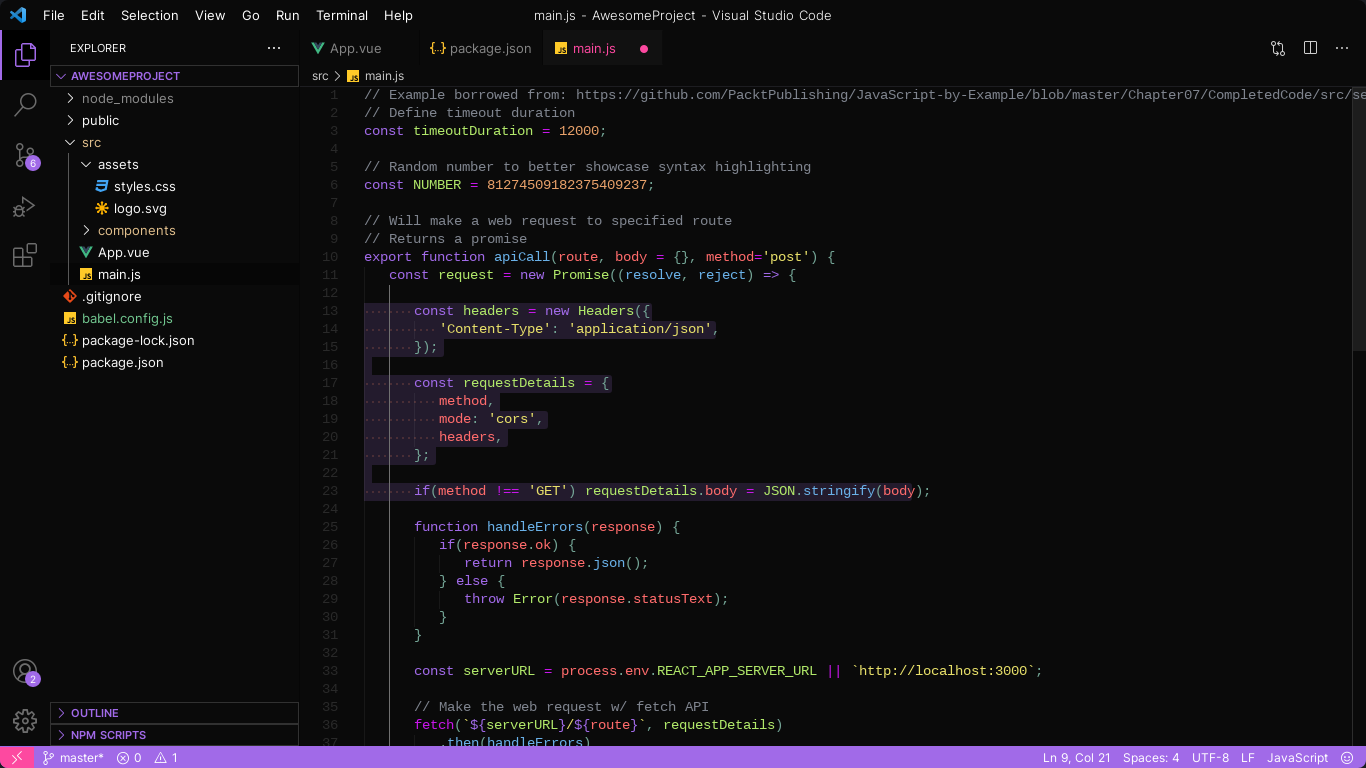Expand the NPM SCRIPTS section
This screenshot has width=1366, height=768.
pyautogui.click(x=108, y=735)
